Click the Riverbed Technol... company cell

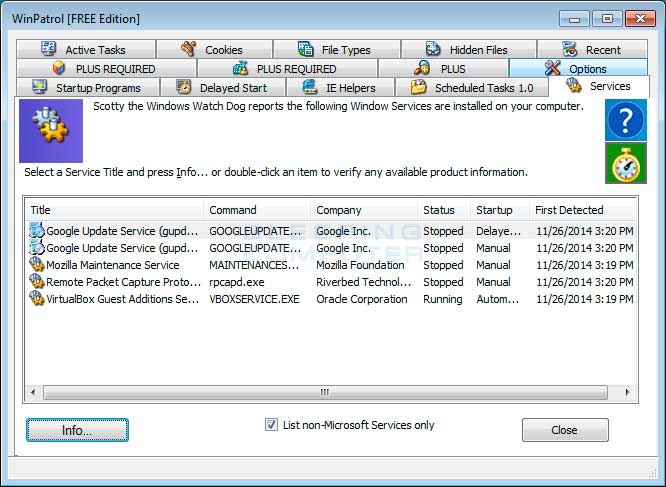pos(364,282)
